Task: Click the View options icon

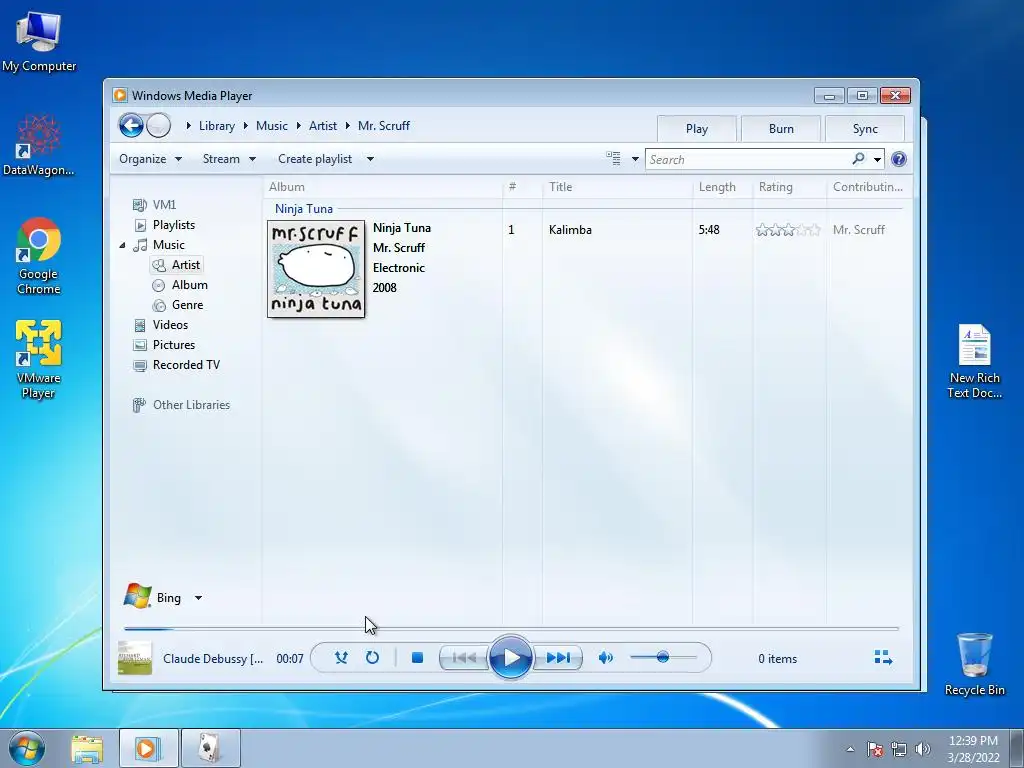Action: (613, 159)
